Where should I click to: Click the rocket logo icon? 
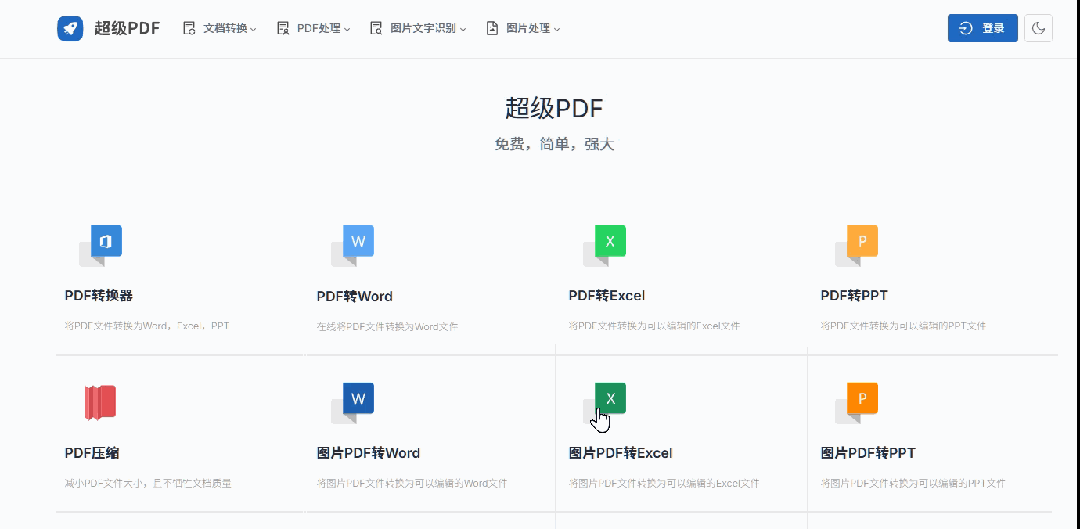coord(70,28)
